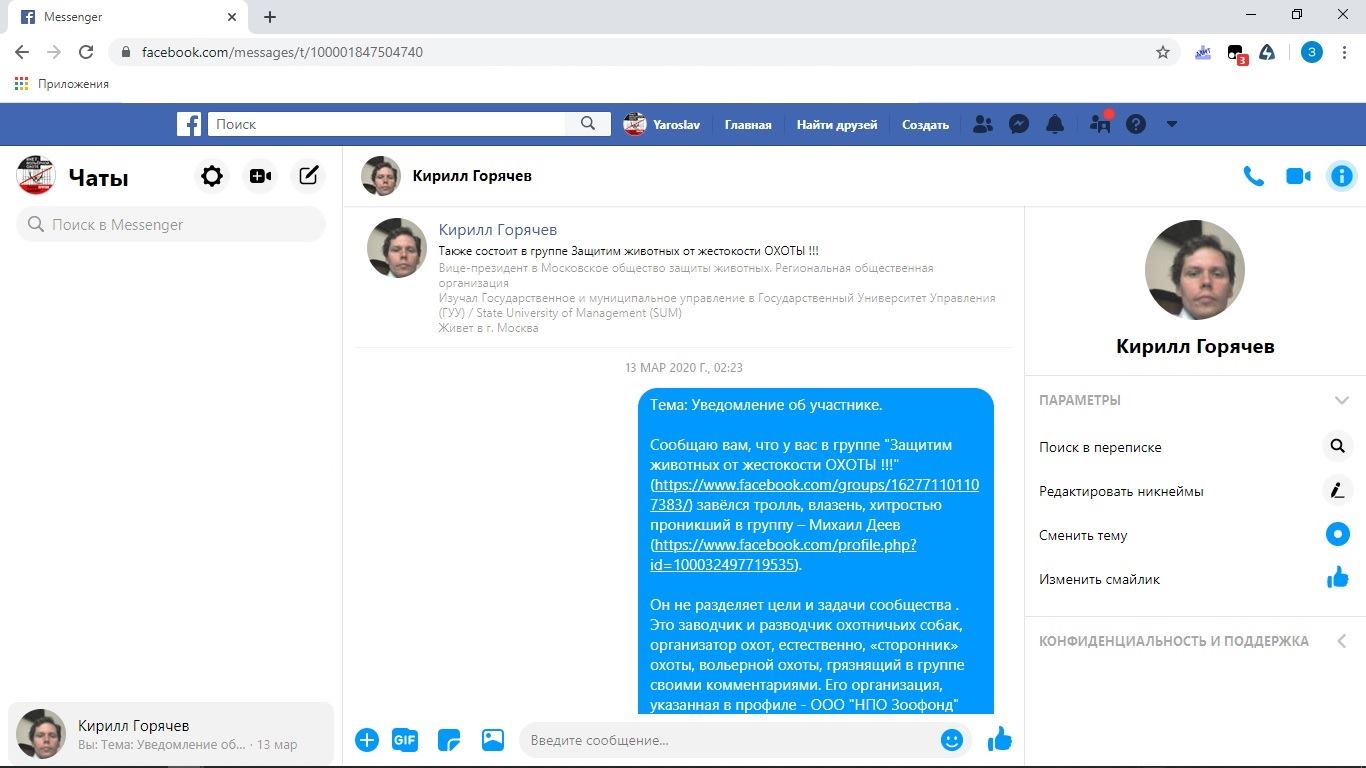Click the change emoji thumbs-up icon

point(1337,578)
